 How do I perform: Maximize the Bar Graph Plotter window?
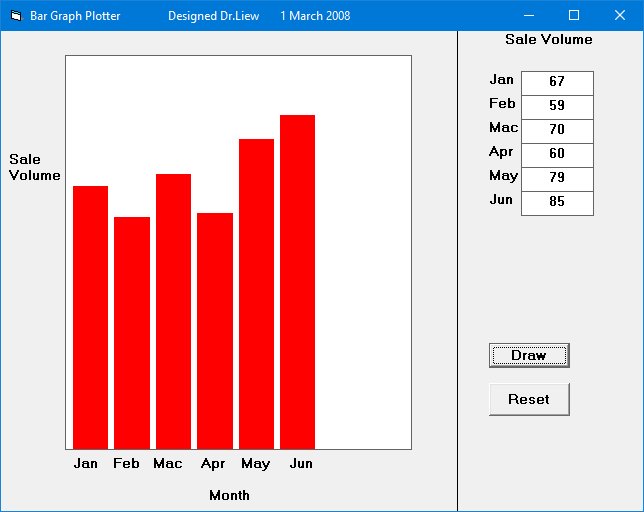(574, 16)
